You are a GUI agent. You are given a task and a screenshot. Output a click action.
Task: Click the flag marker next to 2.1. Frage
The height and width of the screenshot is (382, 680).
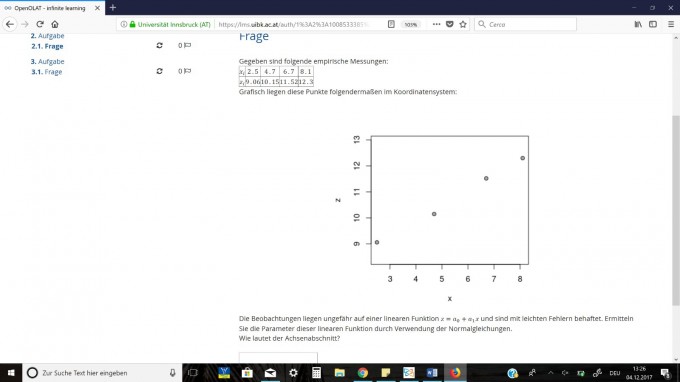[187, 45]
